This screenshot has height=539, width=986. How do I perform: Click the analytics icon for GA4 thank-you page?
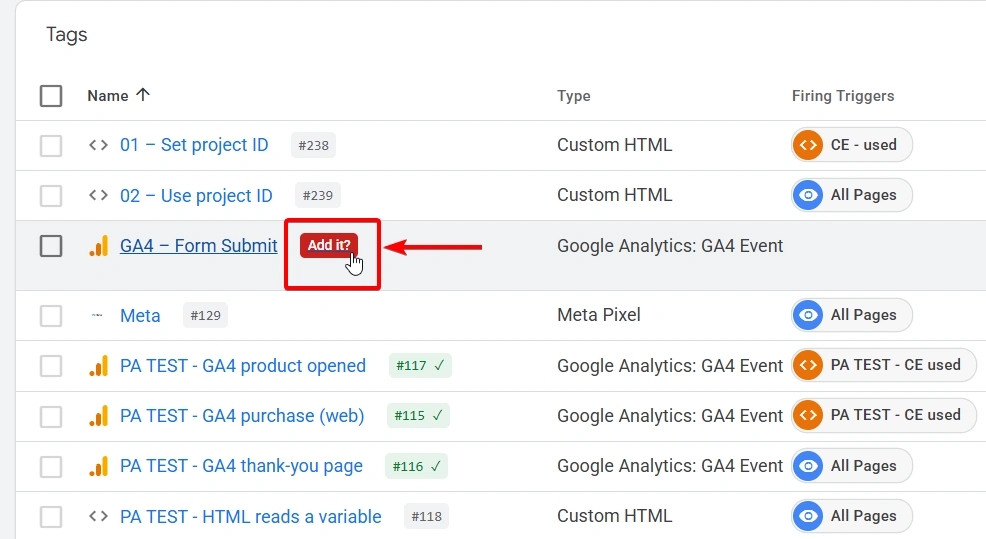[x=98, y=467]
